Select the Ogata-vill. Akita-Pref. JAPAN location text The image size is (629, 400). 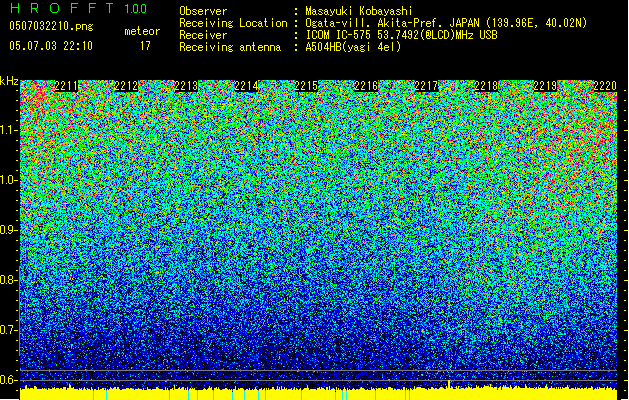click(446, 23)
